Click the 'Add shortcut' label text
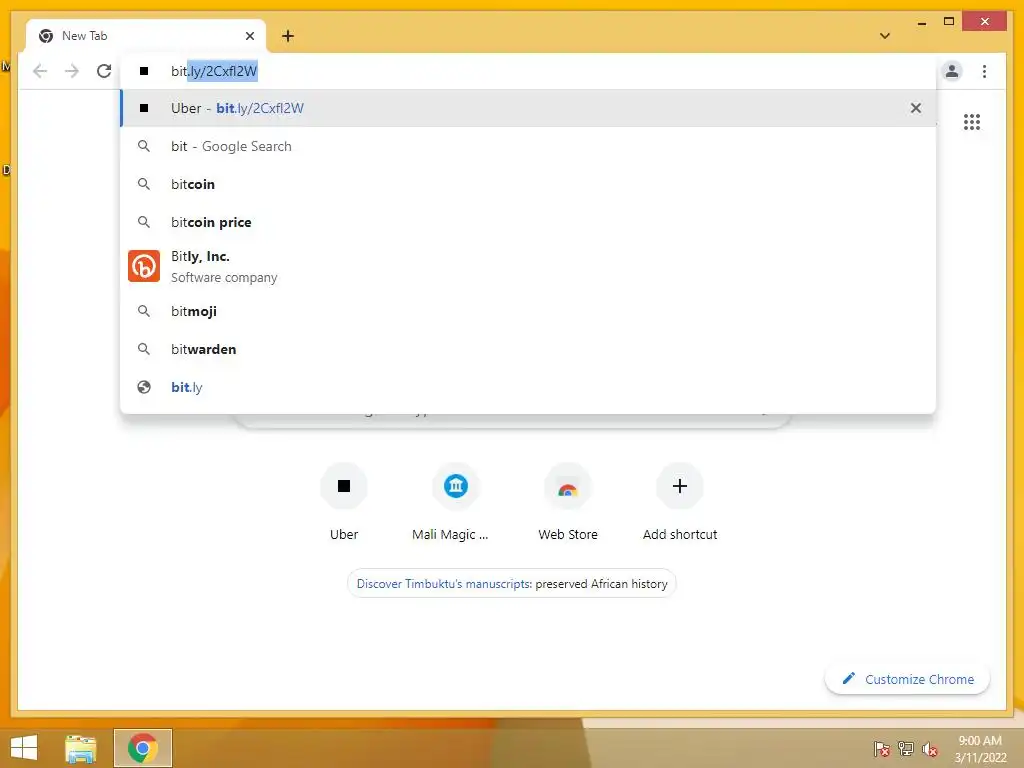The height and width of the screenshot is (768, 1024). [x=680, y=534]
